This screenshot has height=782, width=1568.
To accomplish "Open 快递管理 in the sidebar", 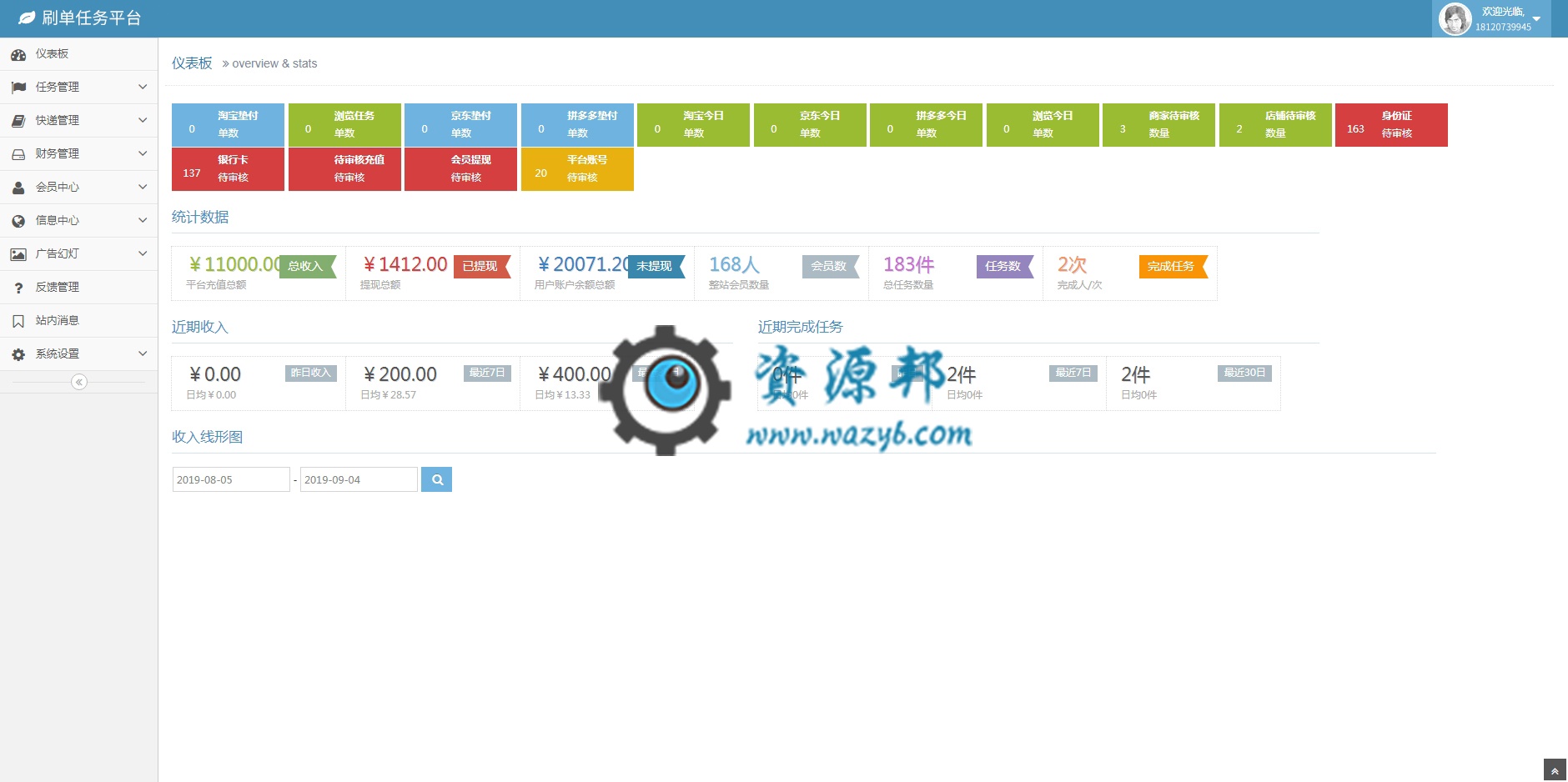I will pyautogui.click(x=78, y=120).
